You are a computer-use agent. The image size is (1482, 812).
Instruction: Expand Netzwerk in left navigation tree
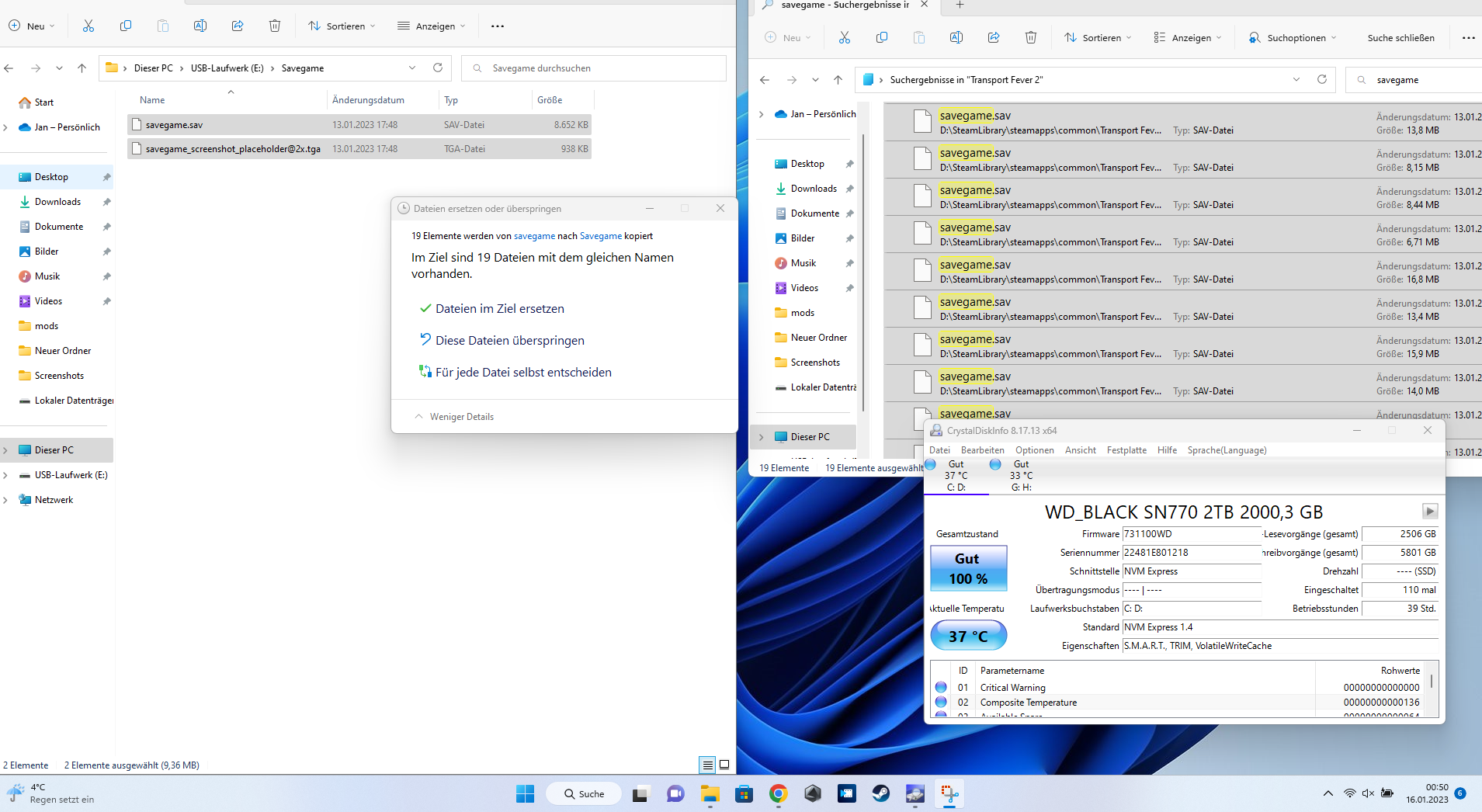coord(6,500)
